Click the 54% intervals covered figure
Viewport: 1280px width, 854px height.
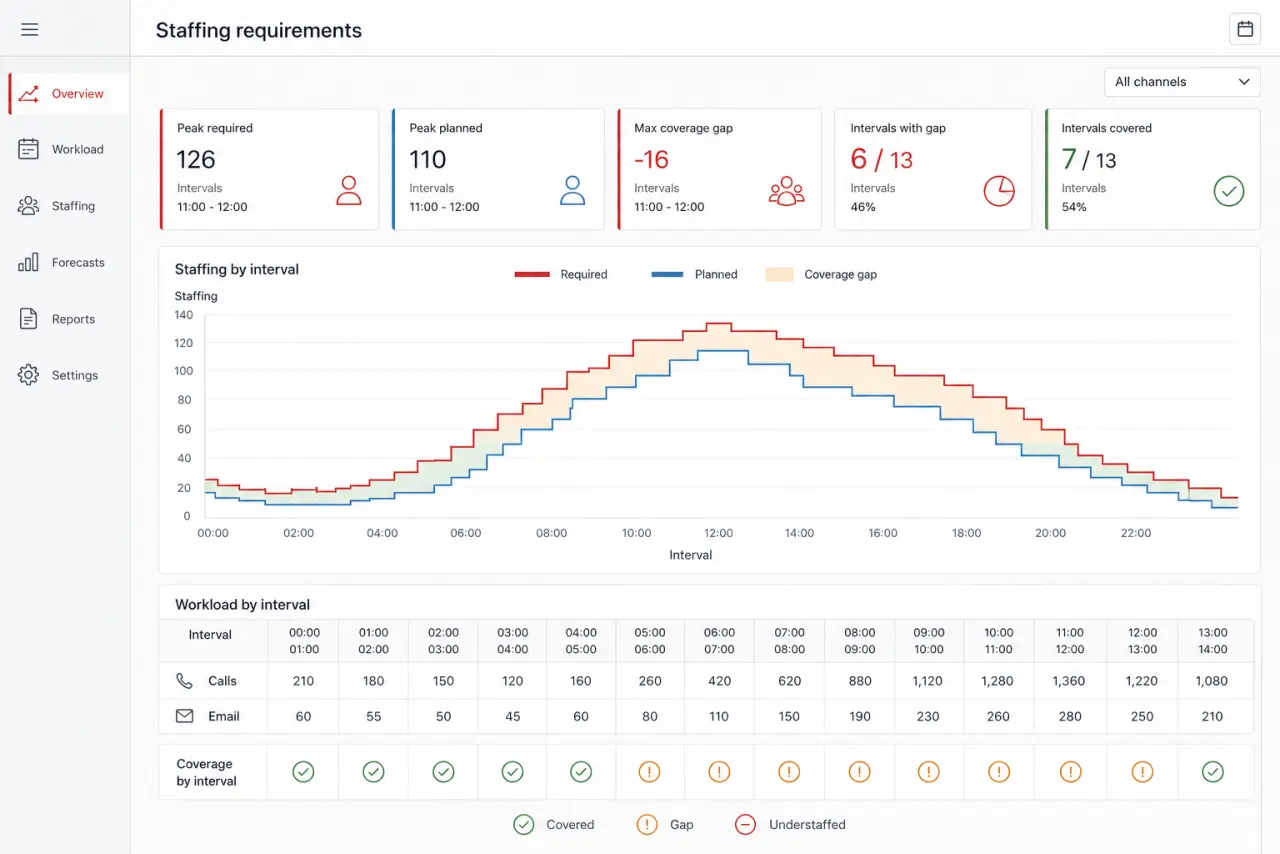1074,207
